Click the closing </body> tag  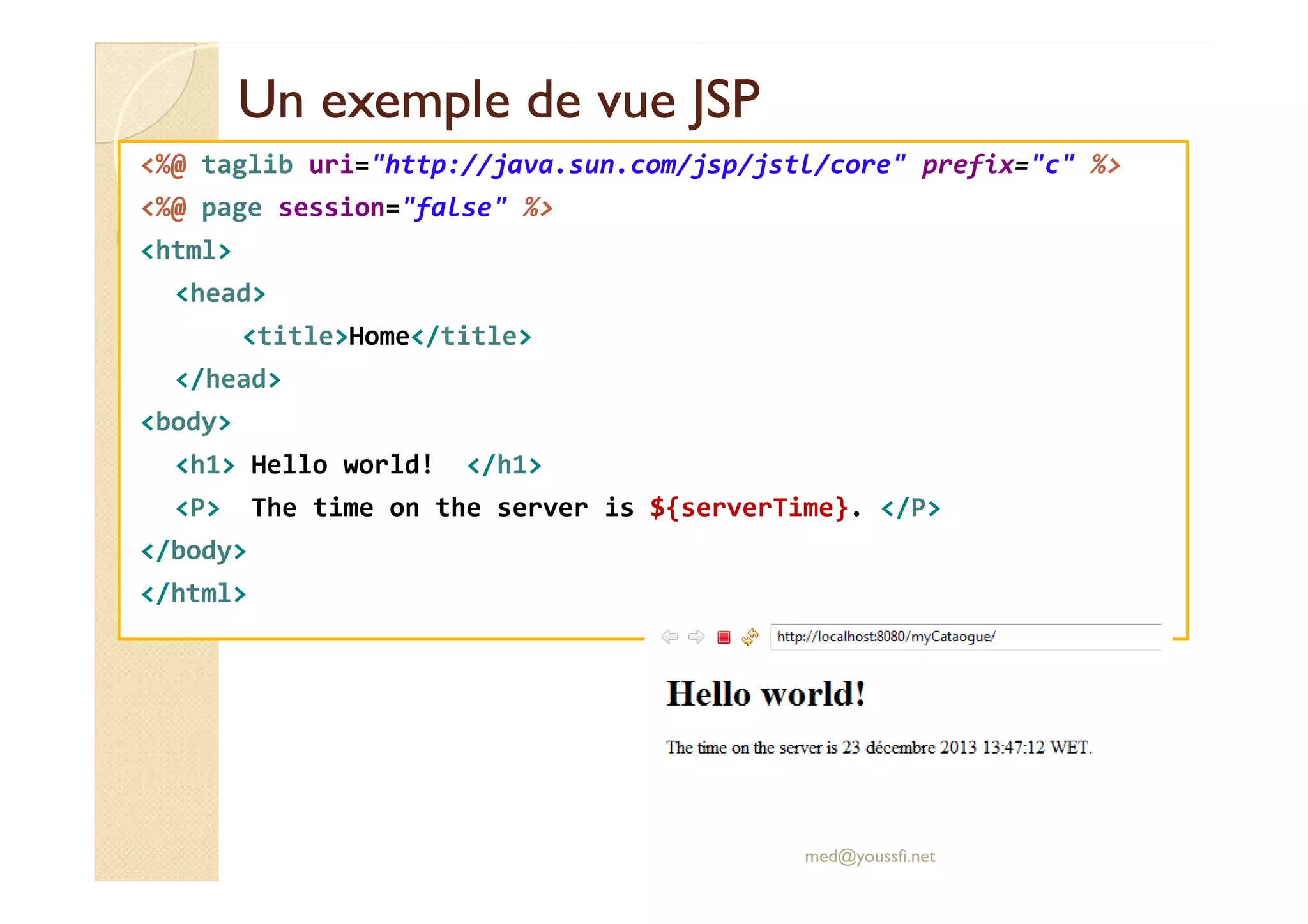click(193, 550)
